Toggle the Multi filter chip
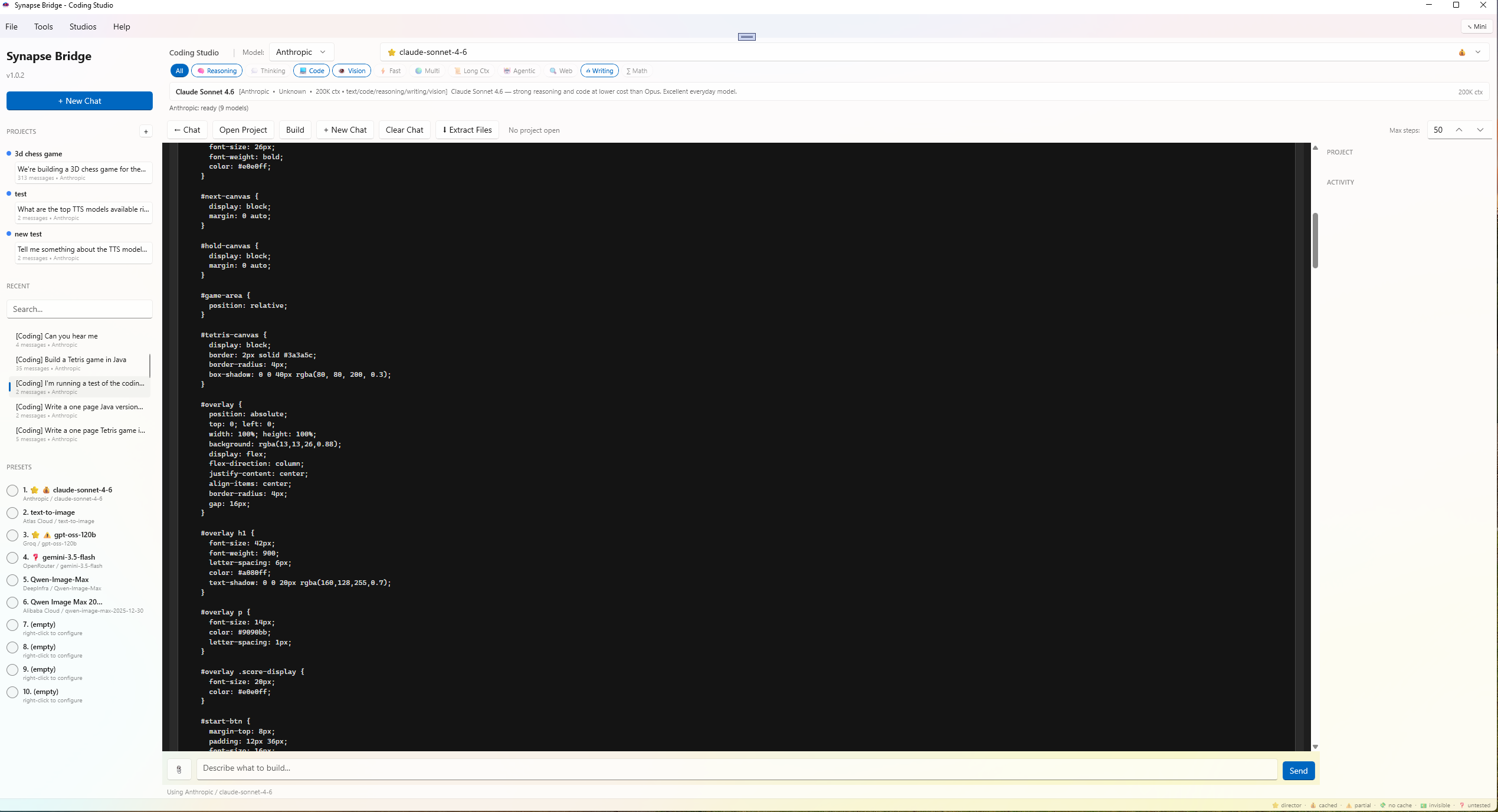This screenshot has width=1498, height=812. pos(427,71)
